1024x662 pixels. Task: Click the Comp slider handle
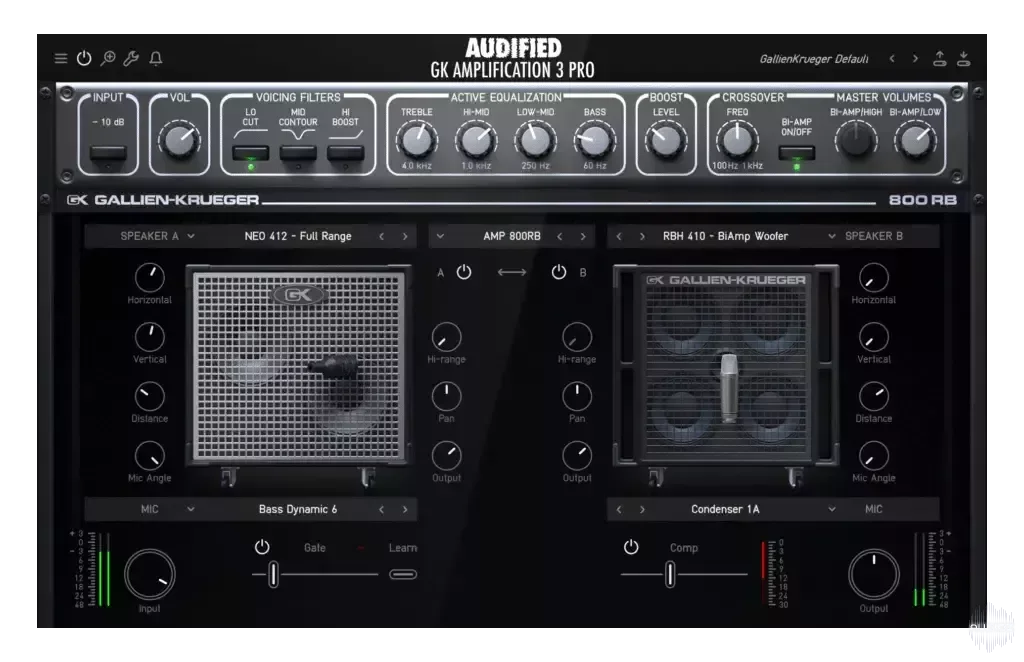click(x=670, y=575)
